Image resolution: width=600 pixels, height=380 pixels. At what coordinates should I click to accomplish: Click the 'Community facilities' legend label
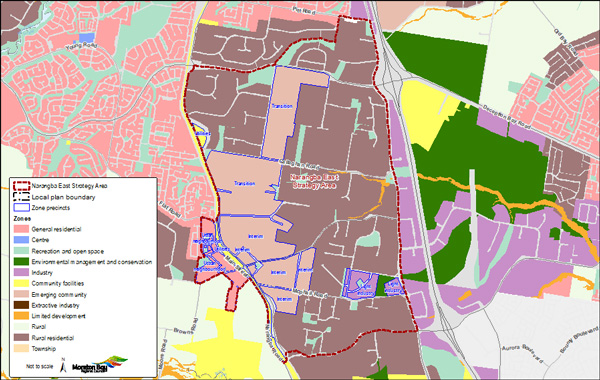point(58,284)
